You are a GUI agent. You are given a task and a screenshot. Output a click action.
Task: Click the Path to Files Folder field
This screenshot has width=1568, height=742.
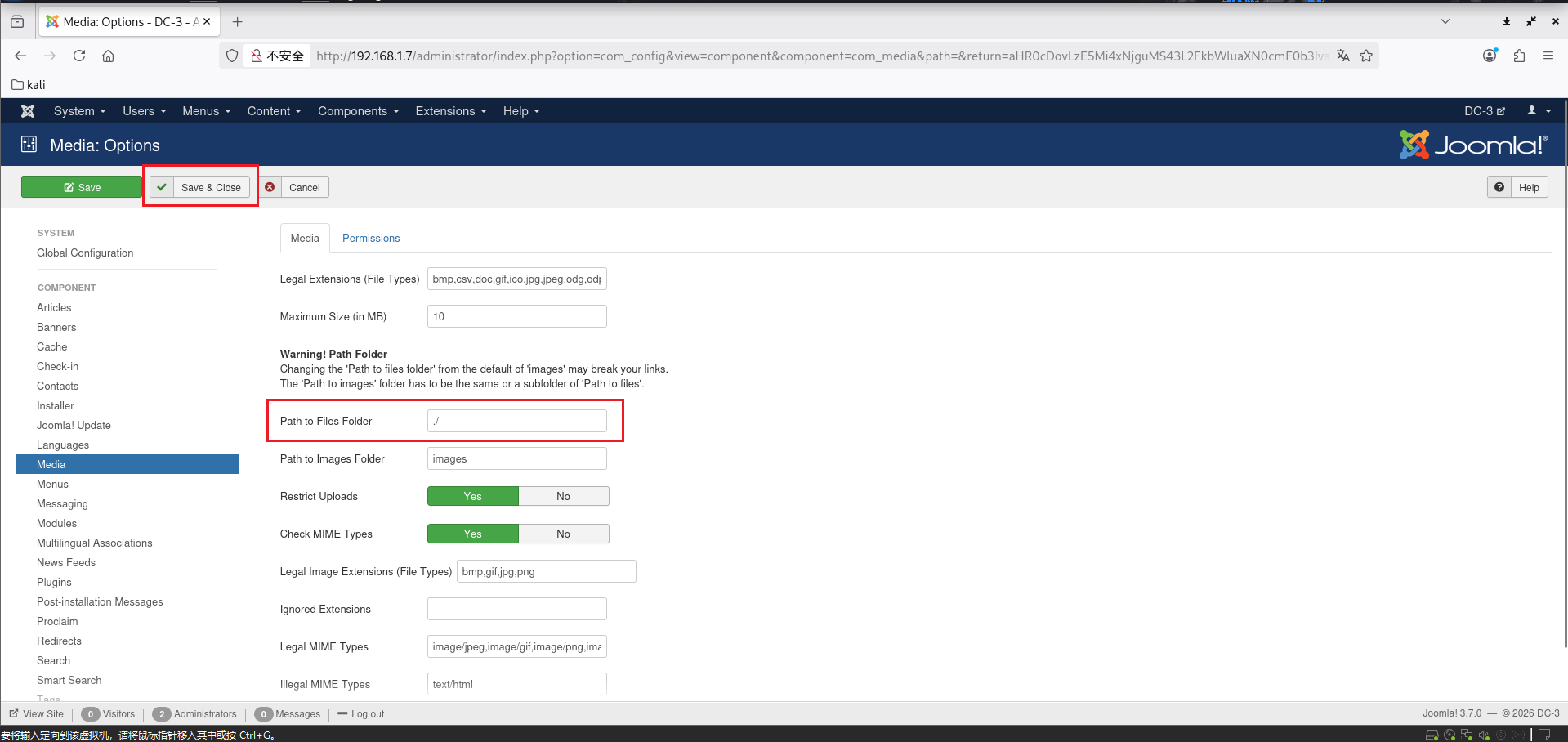[x=516, y=421]
